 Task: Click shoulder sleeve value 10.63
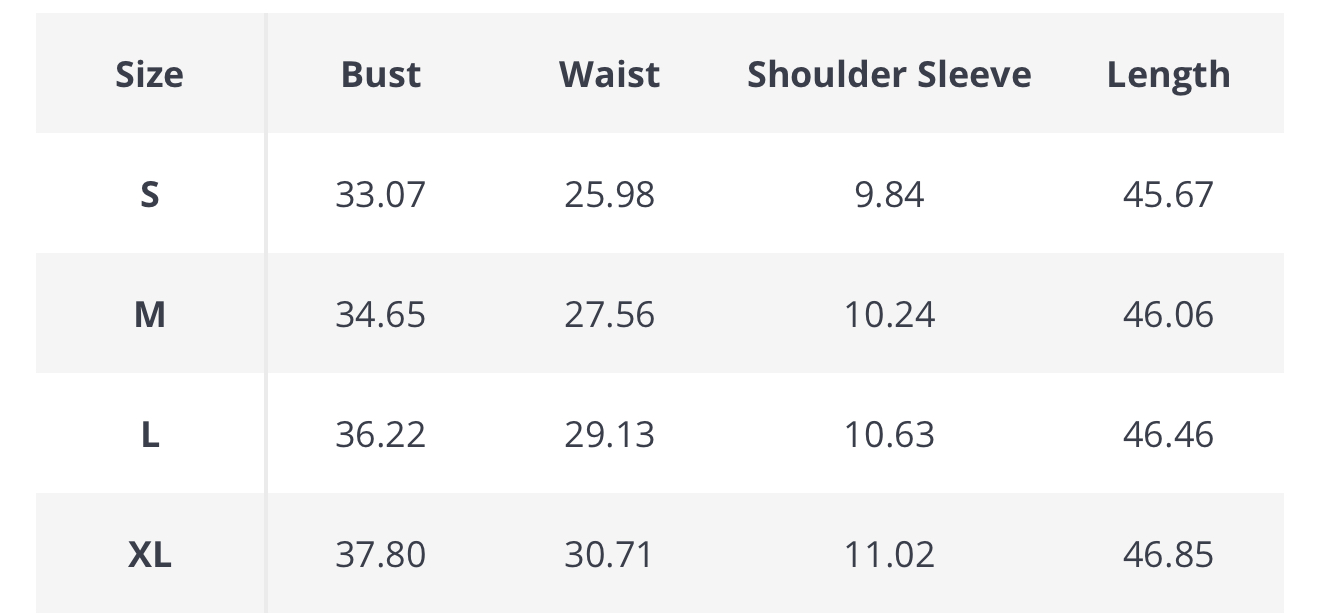889,435
